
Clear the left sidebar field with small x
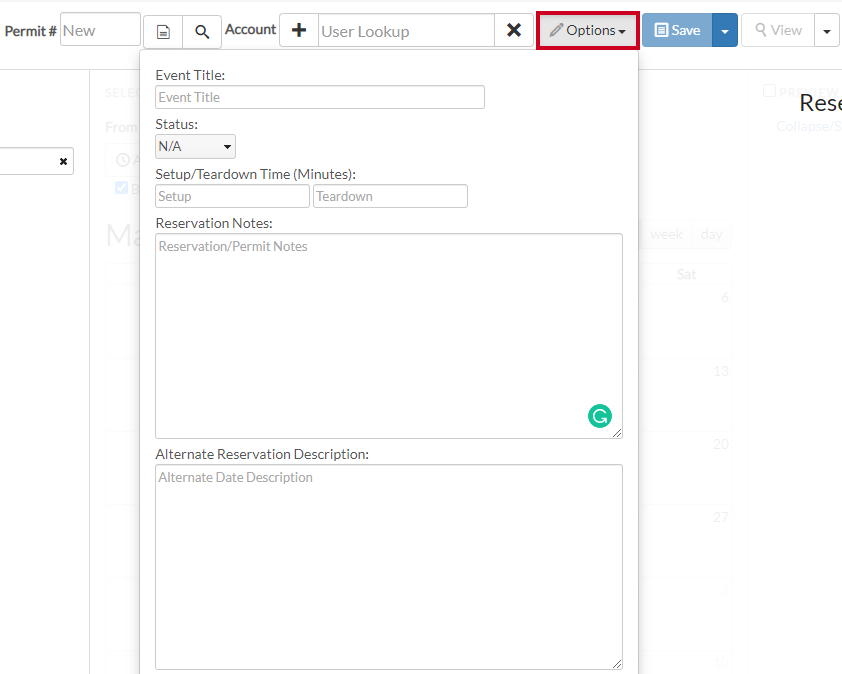(x=63, y=161)
